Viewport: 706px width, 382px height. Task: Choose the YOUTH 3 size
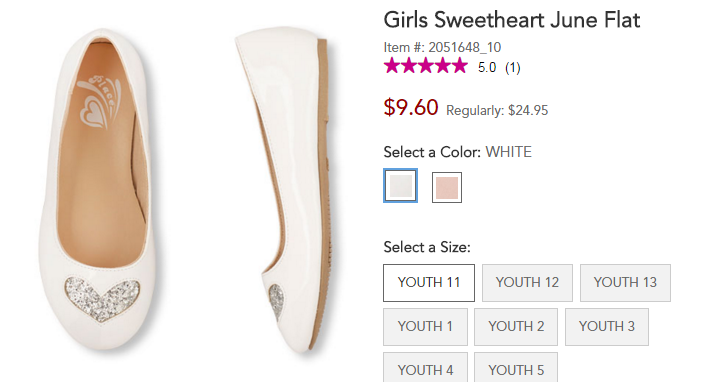(607, 327)
